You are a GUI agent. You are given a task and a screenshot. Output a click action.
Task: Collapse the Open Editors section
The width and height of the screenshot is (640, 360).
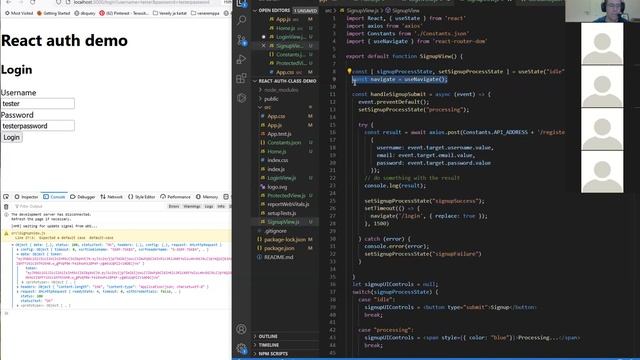pyautogui.click(x=274, y=10)
